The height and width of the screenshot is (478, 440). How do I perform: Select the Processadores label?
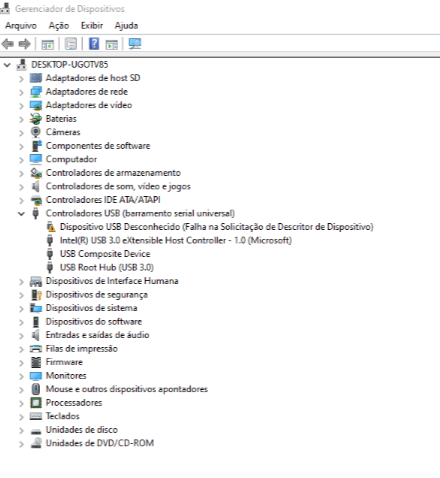pyautogui.click(x=74, y=403)
